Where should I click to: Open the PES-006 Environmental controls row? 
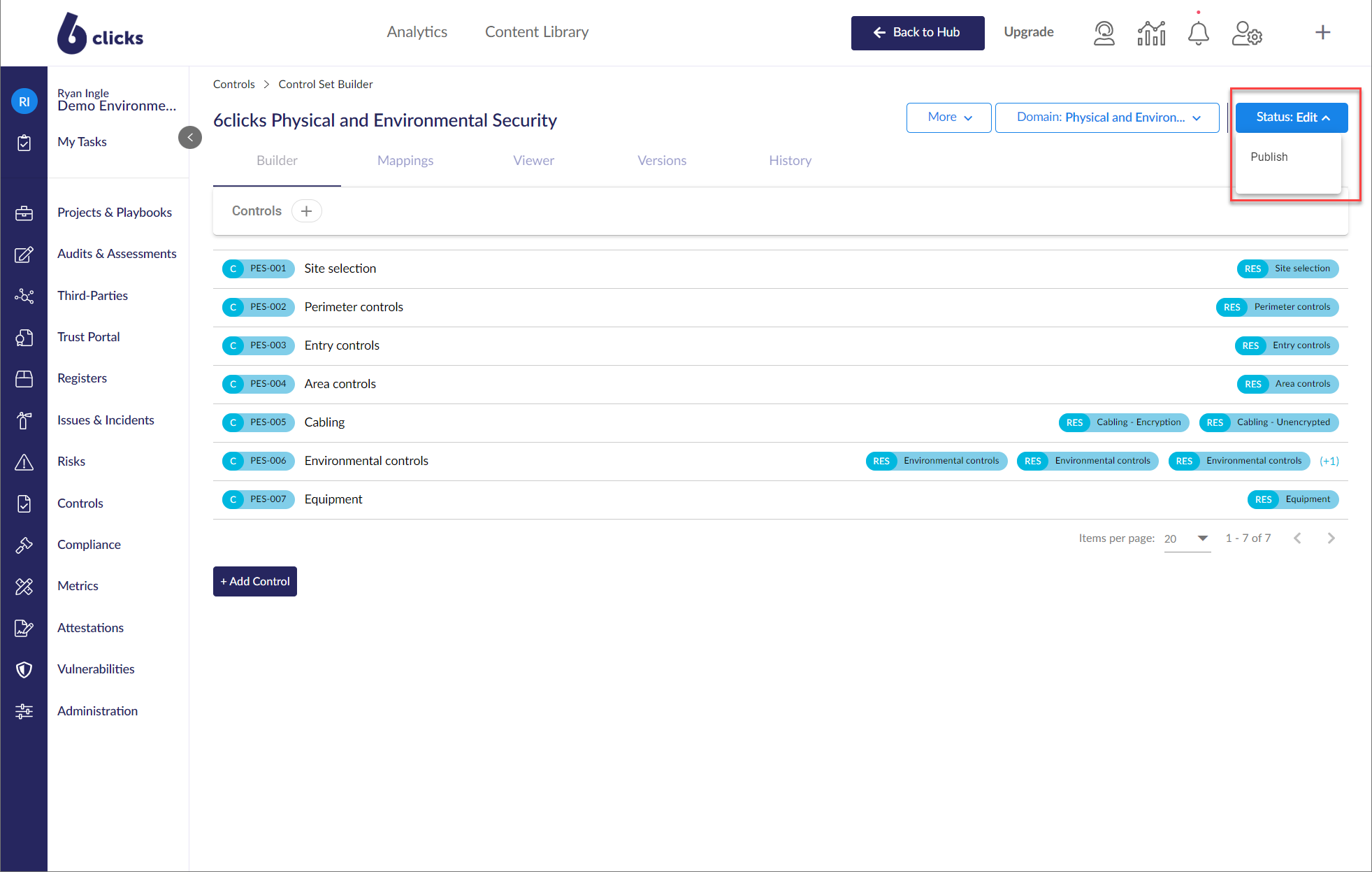781,461
